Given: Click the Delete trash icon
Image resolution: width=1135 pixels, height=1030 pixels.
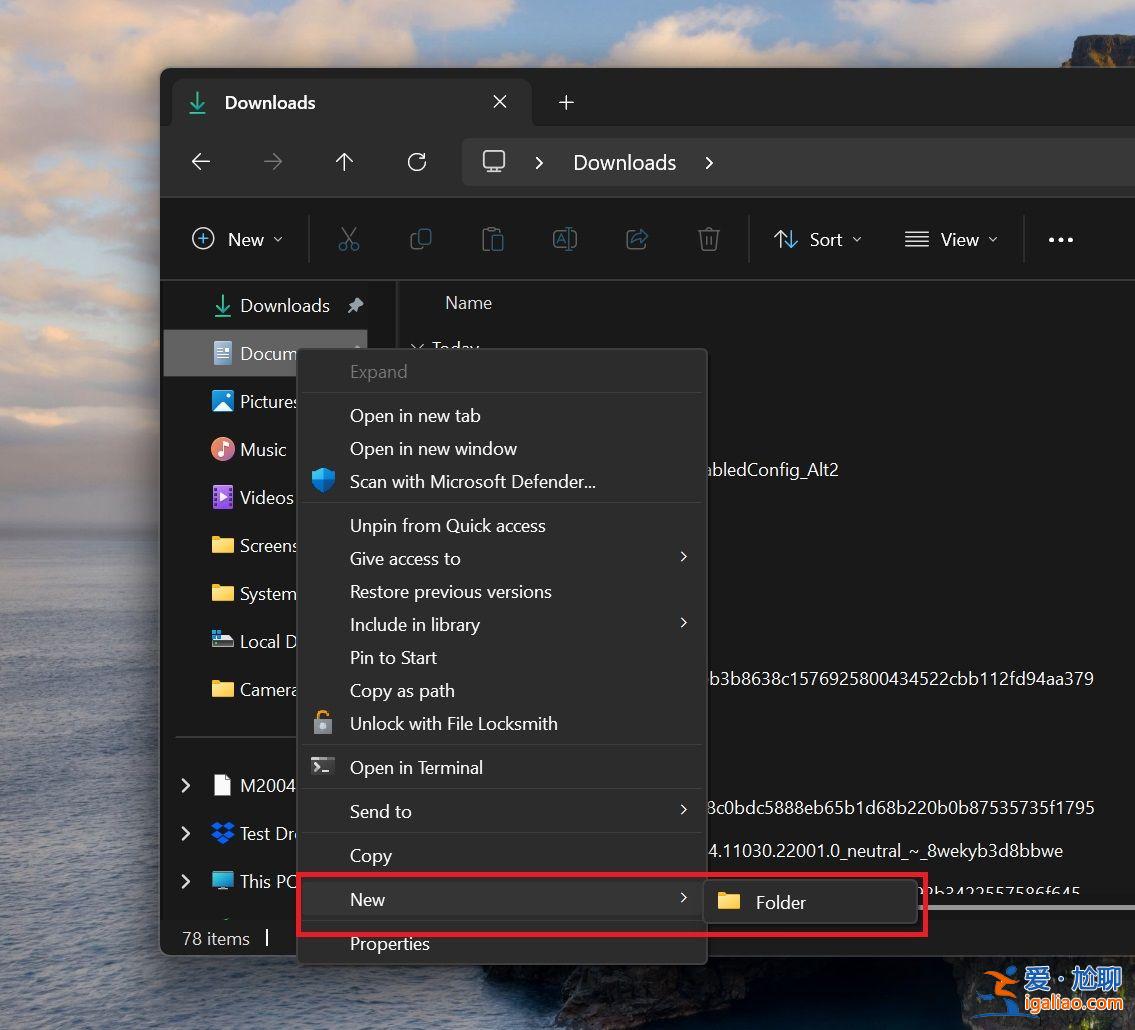Looking at the screenshot, I should [708, 239].
